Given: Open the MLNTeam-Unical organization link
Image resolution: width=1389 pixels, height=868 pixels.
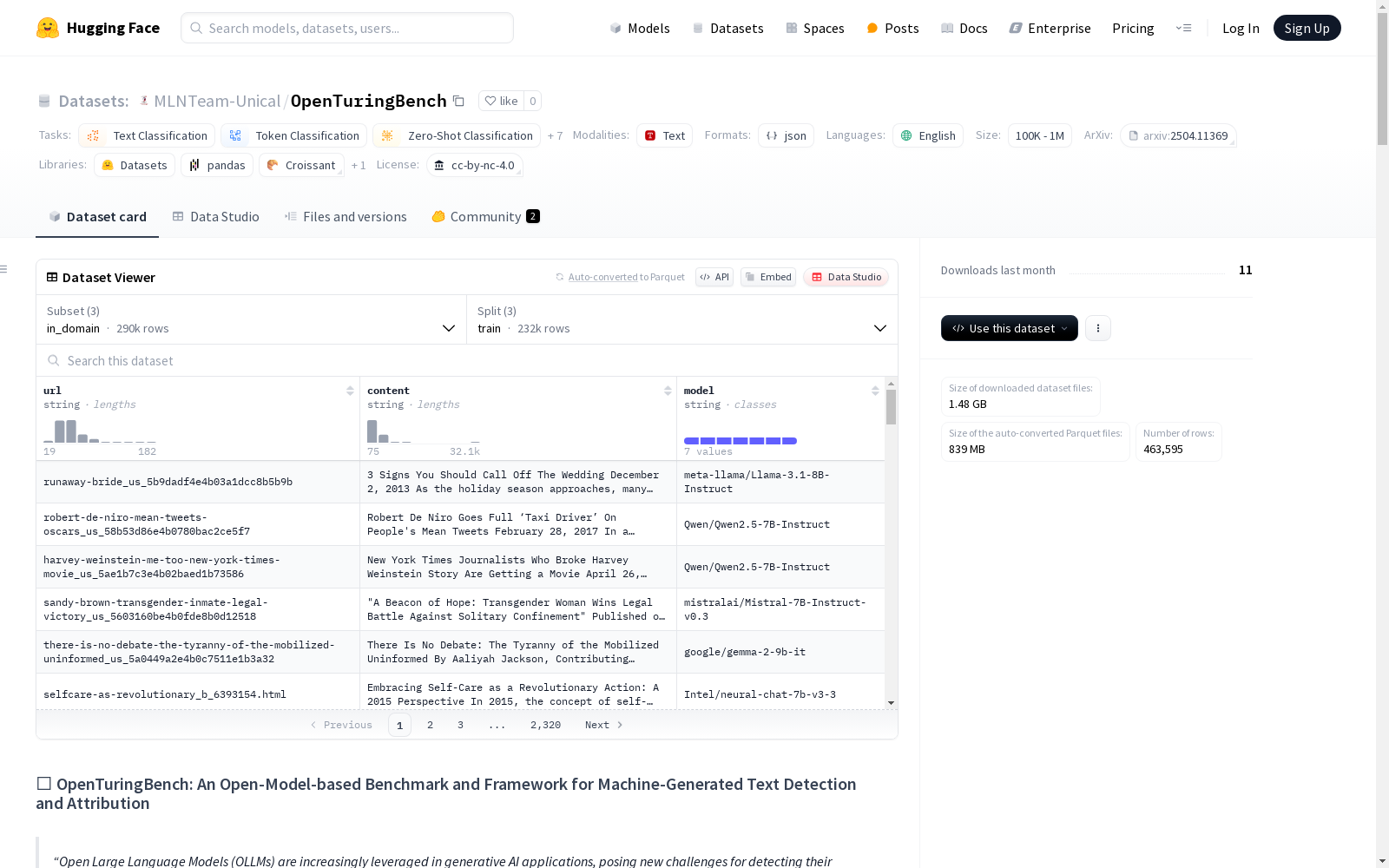Looking at the screenshot, I should tap(217, 101).
